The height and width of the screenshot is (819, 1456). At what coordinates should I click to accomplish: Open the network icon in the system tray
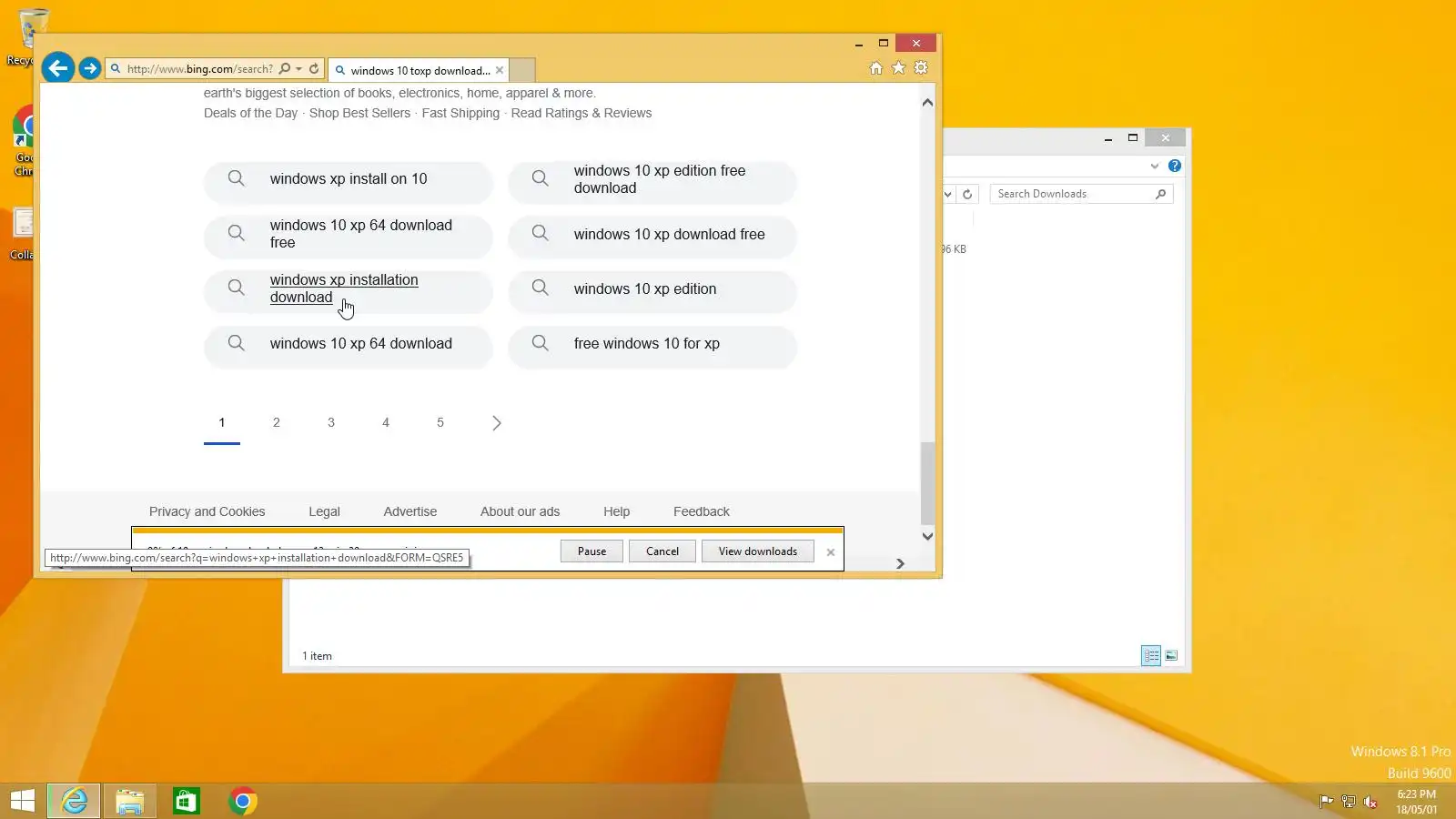[1348, 802]
